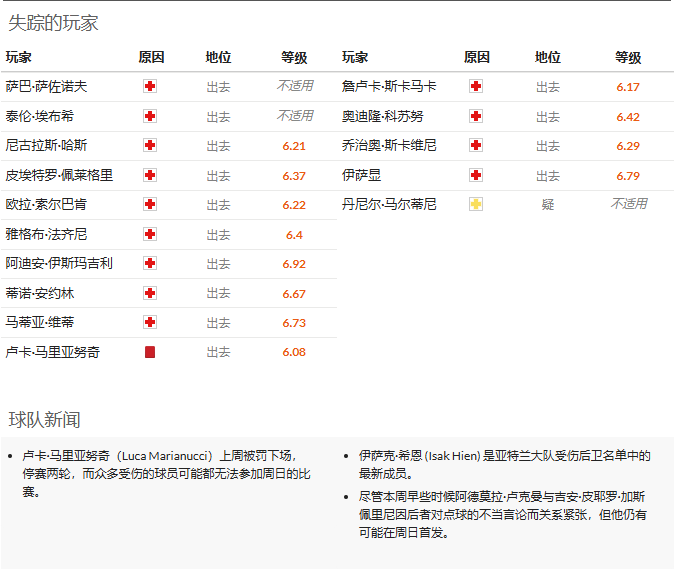Click the injury icon beside 尼古拉斯·哈斯
Image resolution: width=675 pixels, height=573 pixels.
tap(150, 146)
